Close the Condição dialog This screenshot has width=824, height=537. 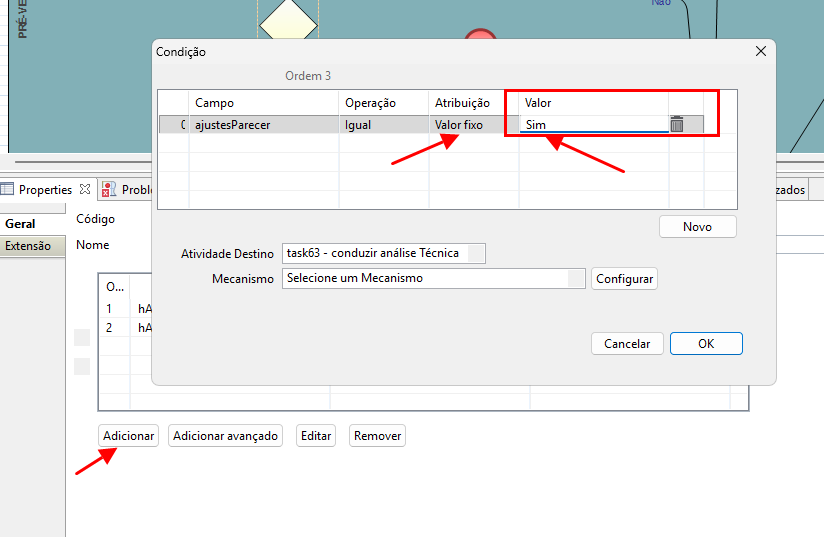[x=760, y=51]
